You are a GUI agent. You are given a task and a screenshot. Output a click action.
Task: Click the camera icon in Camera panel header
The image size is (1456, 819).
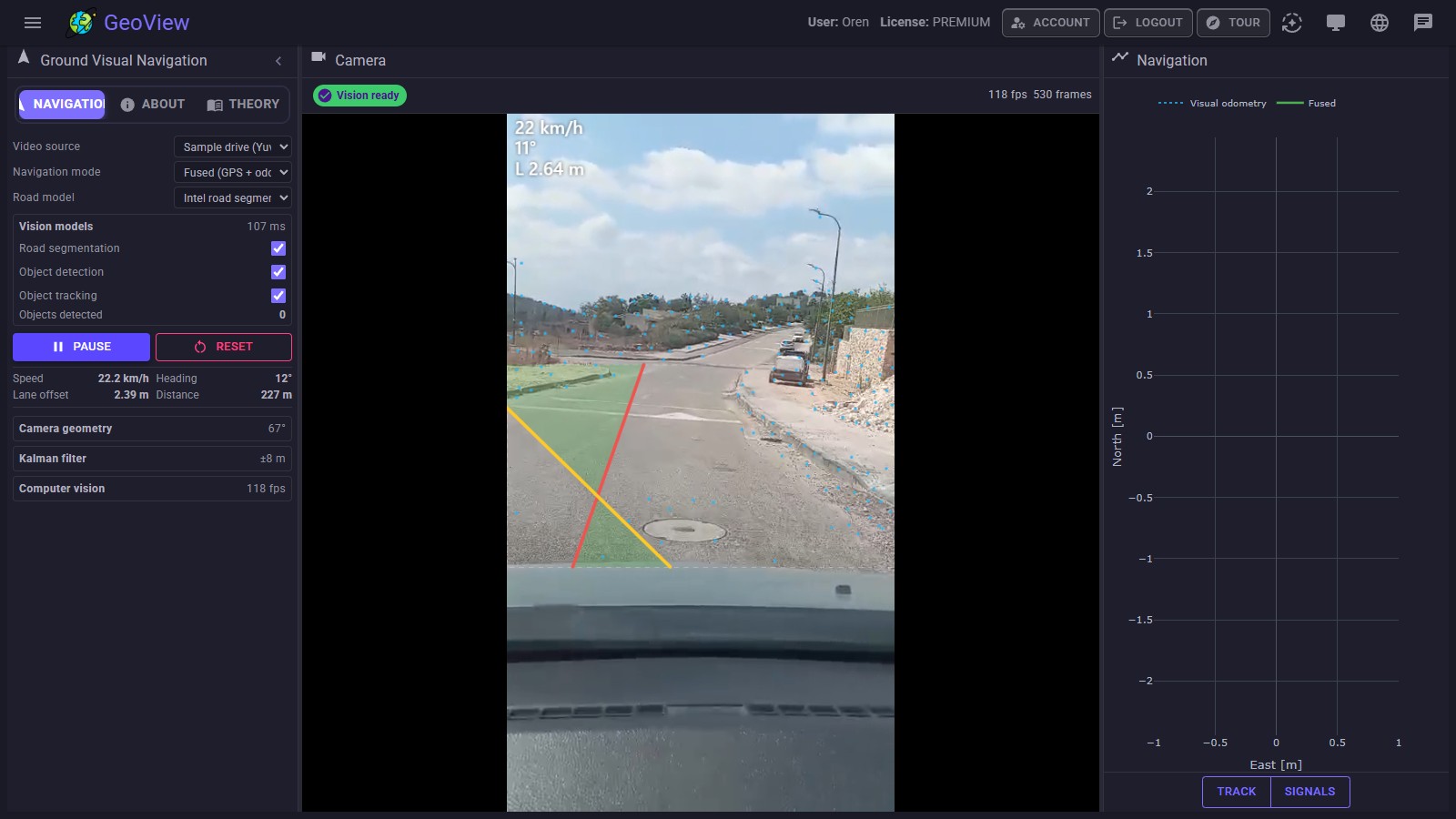pos(318,57)
